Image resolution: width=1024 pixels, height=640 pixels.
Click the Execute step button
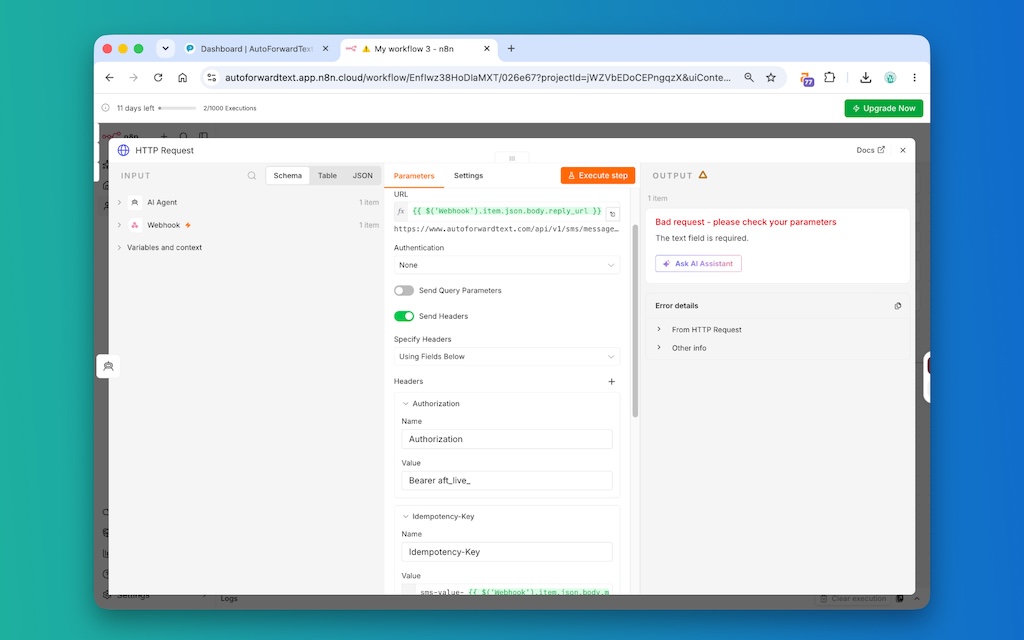pyautogui.click(x=598, y=175)
